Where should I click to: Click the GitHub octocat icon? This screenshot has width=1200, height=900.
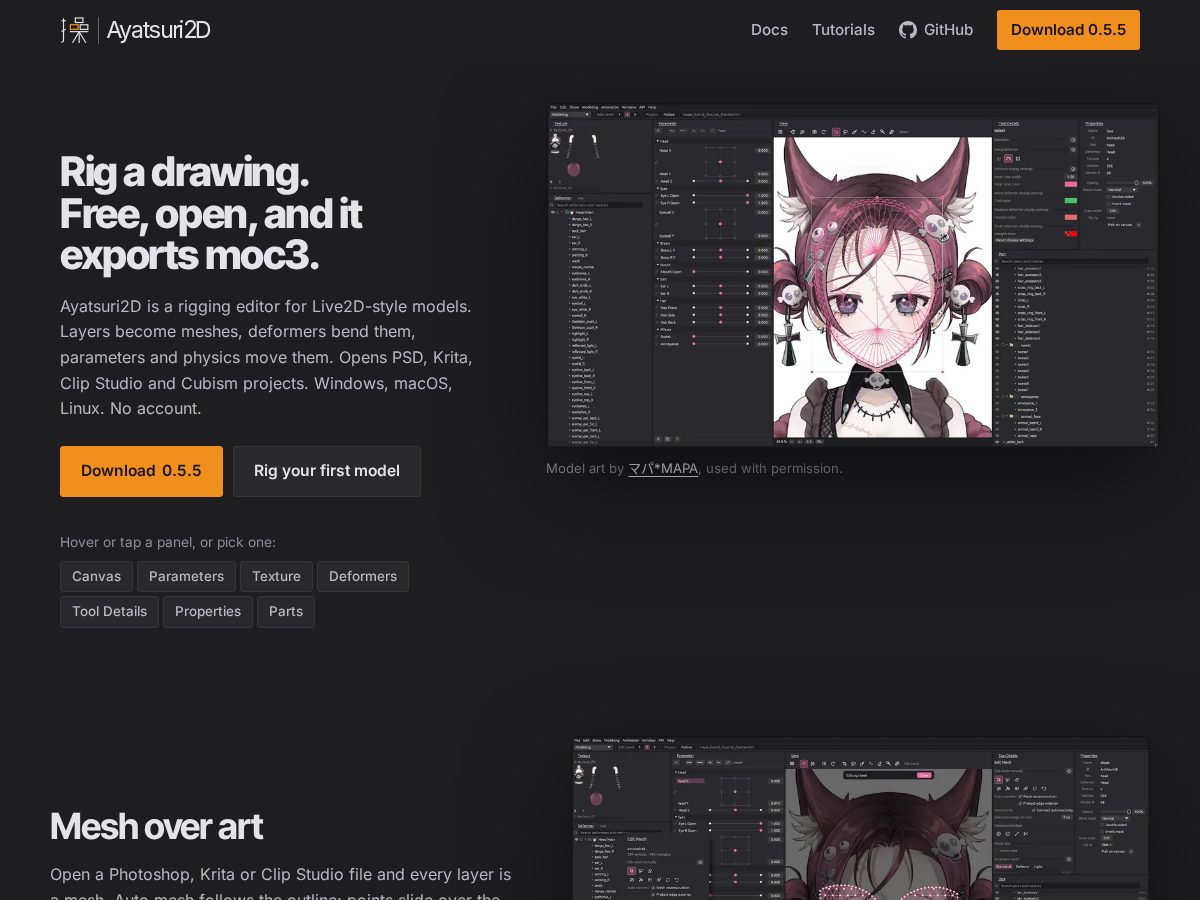point(908,30)
